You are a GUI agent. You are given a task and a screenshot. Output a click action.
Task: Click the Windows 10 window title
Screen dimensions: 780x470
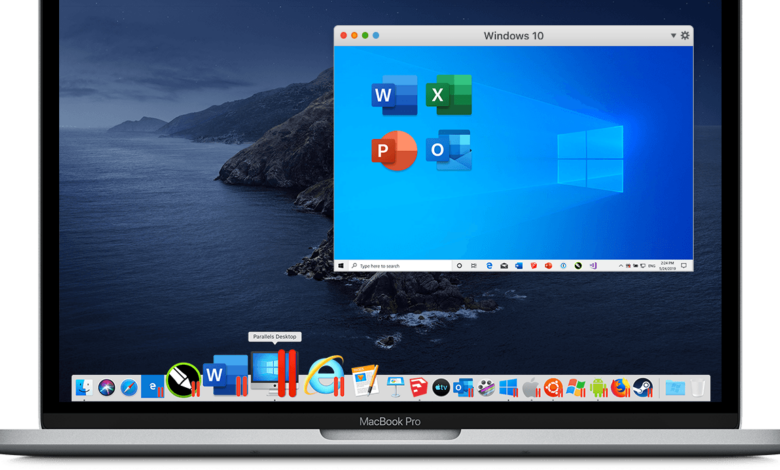(x=513, y=36)
